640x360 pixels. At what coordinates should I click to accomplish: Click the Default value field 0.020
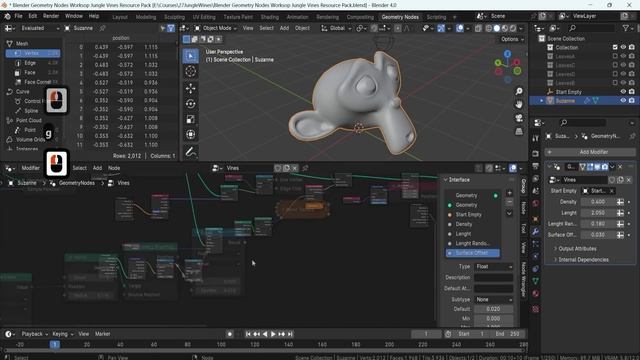point(493,309)
